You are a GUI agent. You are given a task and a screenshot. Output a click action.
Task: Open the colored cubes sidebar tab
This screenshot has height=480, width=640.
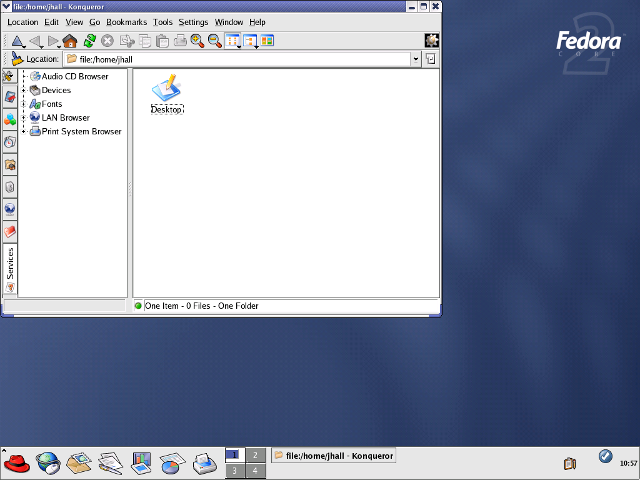10,120
